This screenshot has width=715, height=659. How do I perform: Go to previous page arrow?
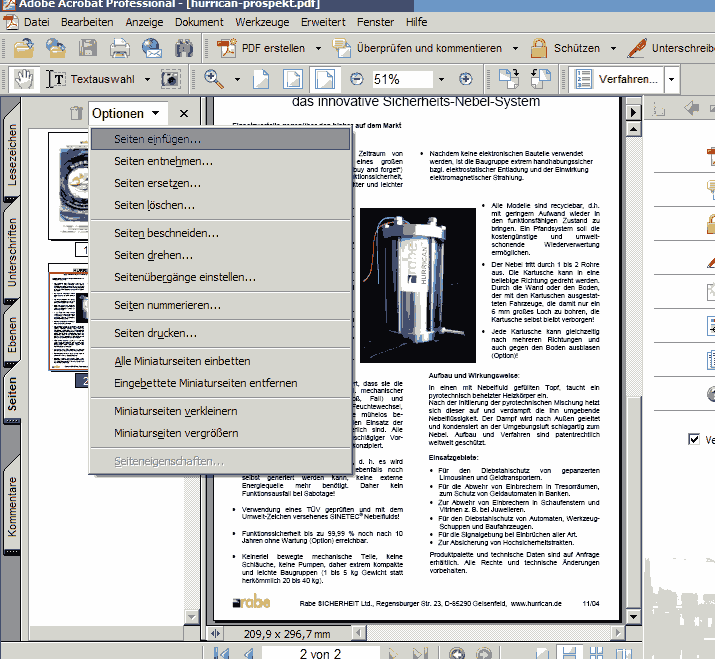[x=249, y=653]
